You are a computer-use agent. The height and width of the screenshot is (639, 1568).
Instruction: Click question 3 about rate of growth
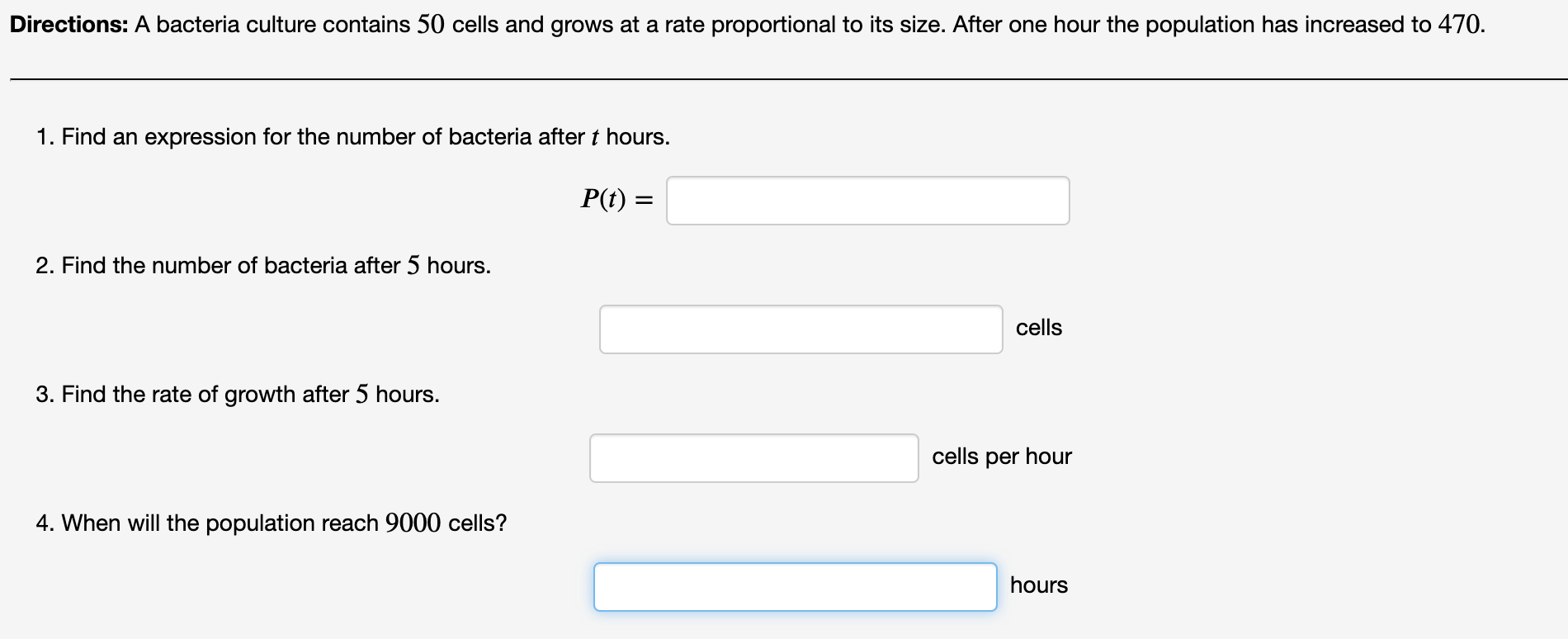tap(238, 395)
